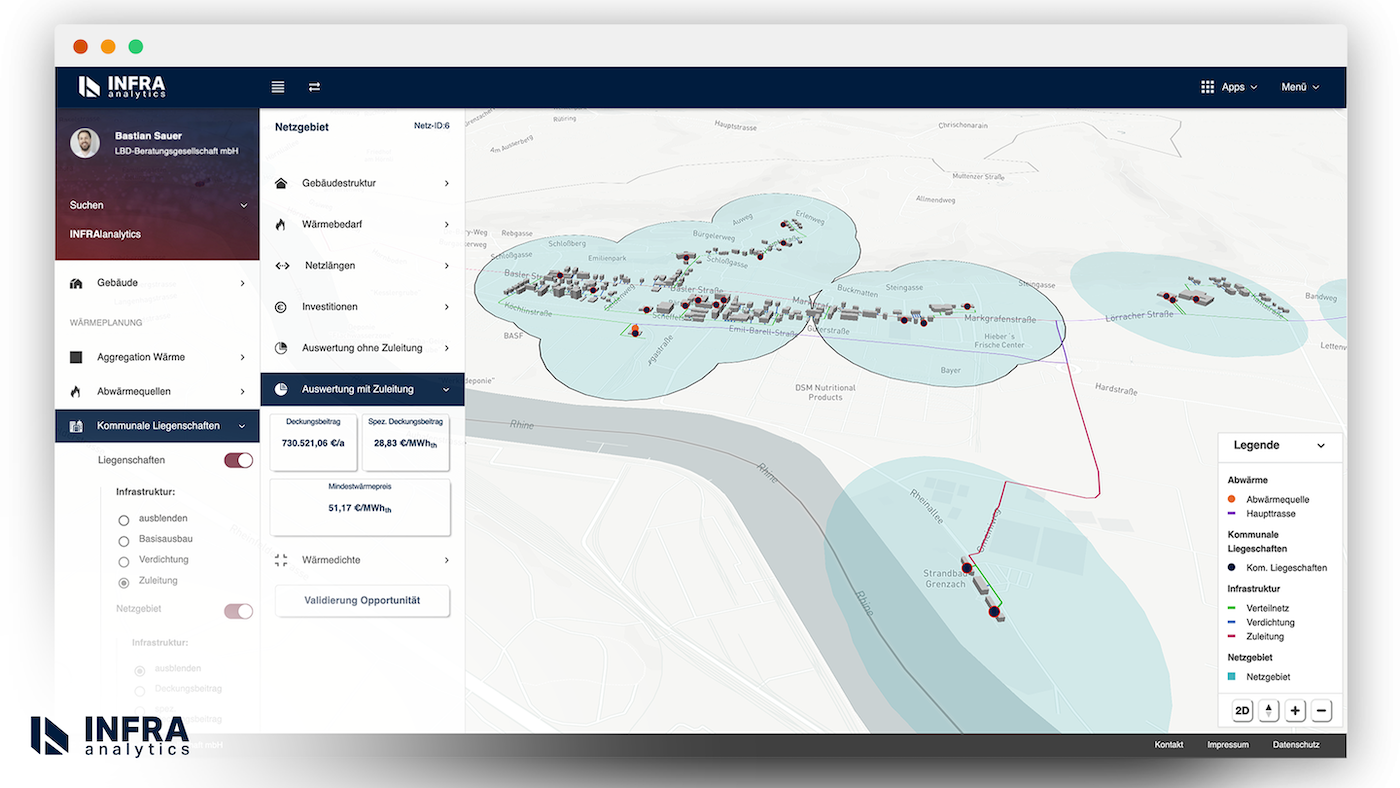
Task: Collapse Auswertung mit Zuleitung section
Action: click(x=362, y=389)
